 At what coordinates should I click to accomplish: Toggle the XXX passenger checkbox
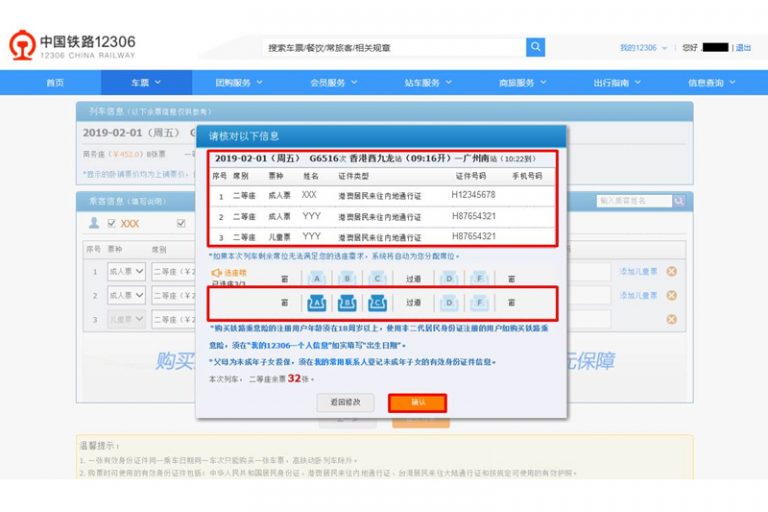[112, 224]
